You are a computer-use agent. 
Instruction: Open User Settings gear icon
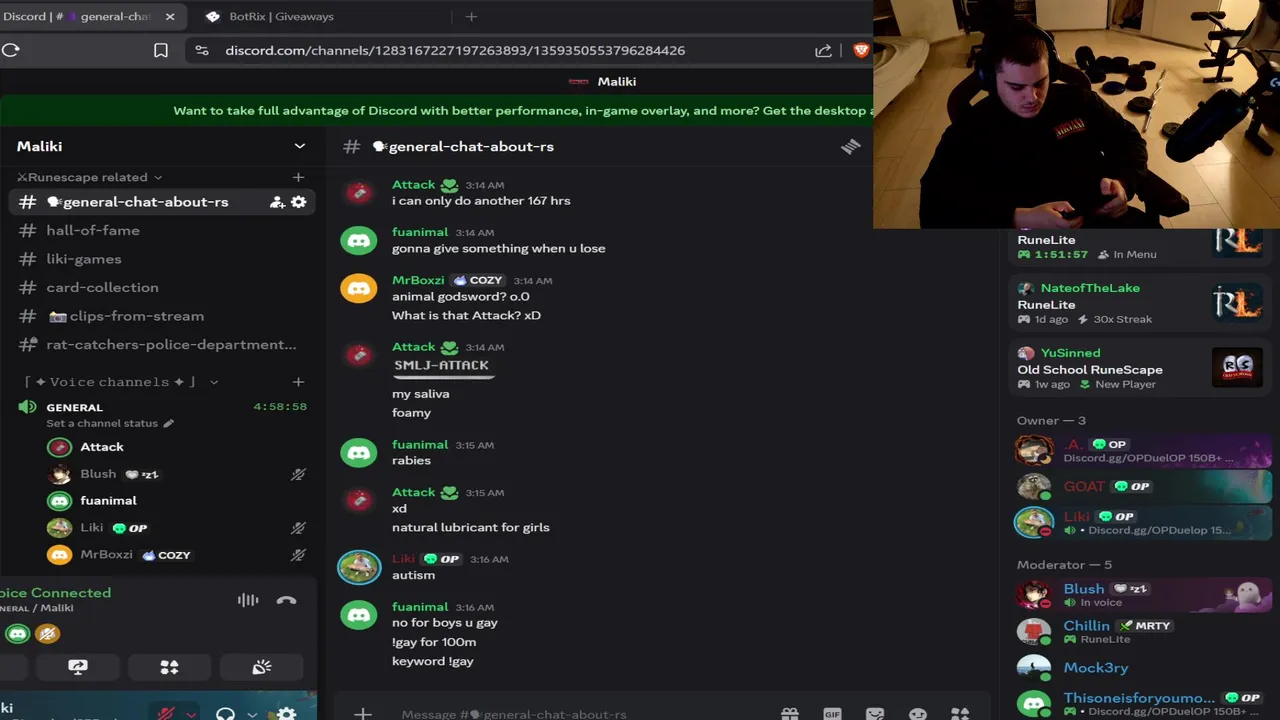287,714
